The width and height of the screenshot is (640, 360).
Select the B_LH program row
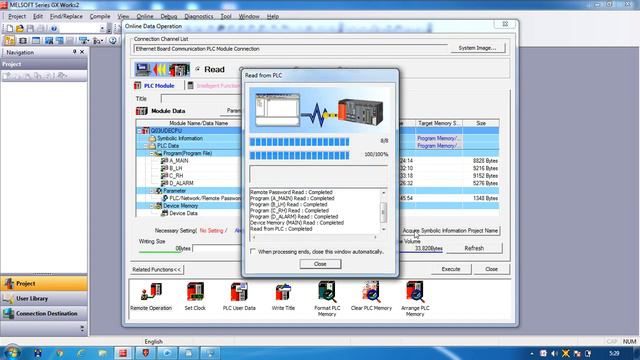click(317, 168)
